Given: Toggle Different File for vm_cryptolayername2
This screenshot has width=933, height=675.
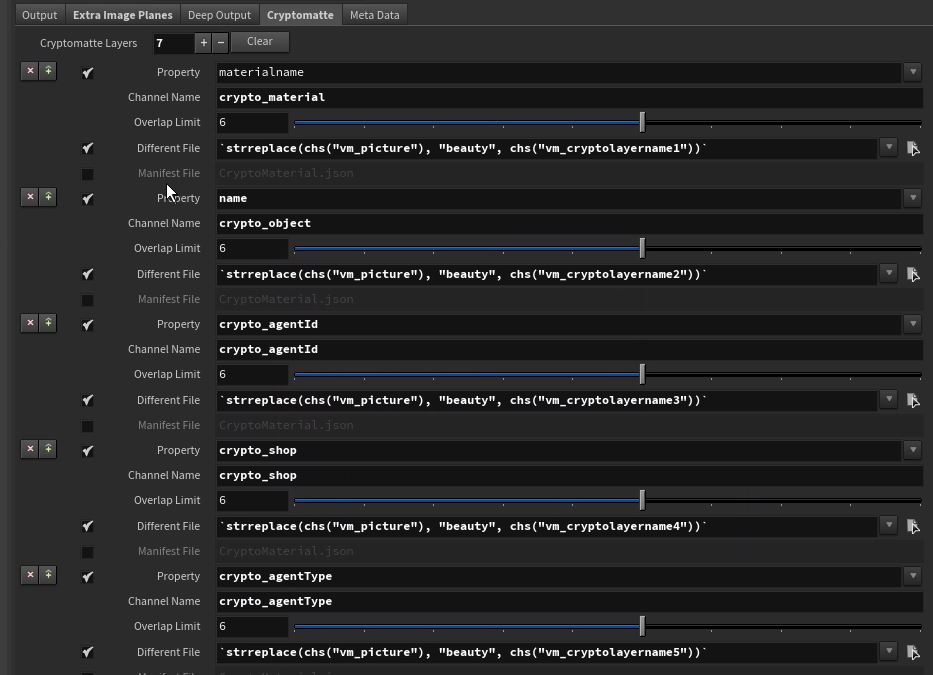Looking at the screenshot, I should pos(87,274).
